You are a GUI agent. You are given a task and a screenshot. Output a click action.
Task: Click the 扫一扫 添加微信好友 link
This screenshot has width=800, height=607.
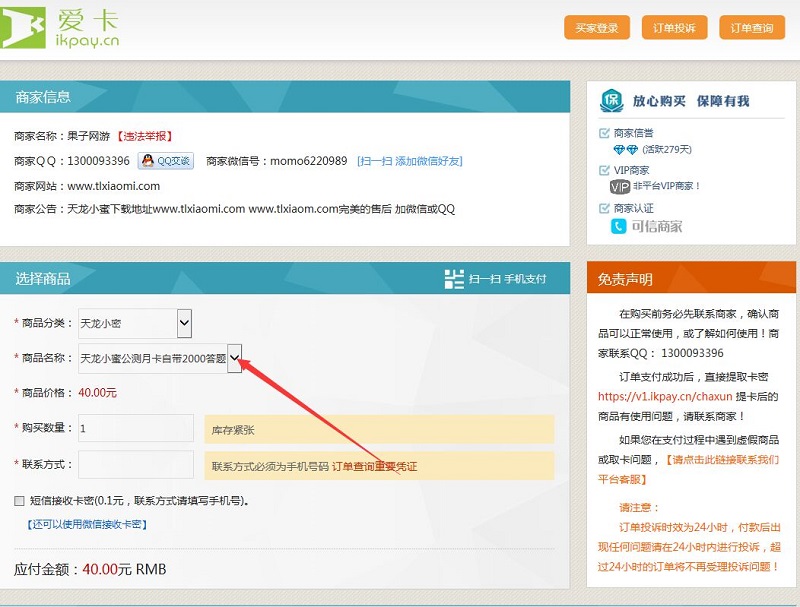[x=396, y=161]
